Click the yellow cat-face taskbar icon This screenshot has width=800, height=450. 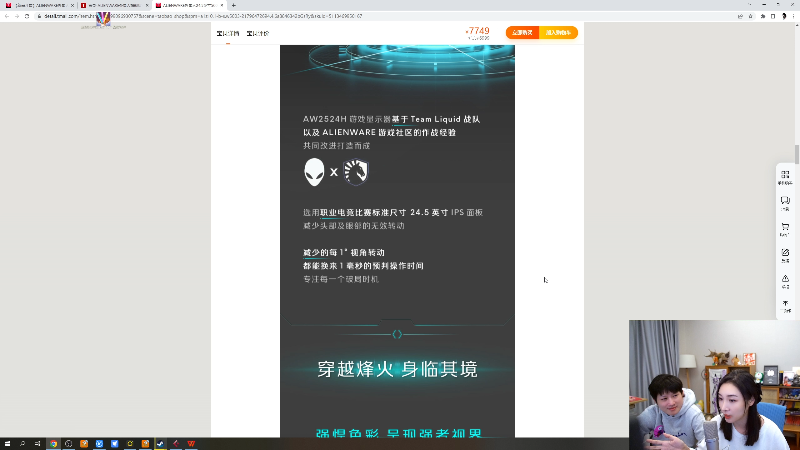[x=130, y=444]
